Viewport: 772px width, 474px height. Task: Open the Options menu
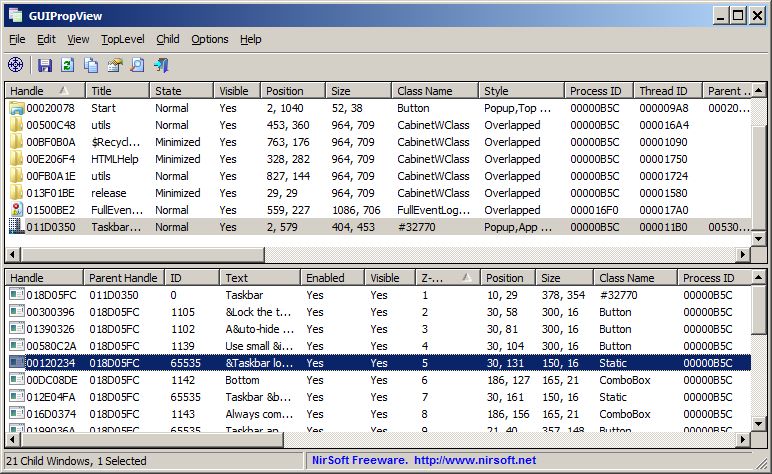click(x=210, y=39)
